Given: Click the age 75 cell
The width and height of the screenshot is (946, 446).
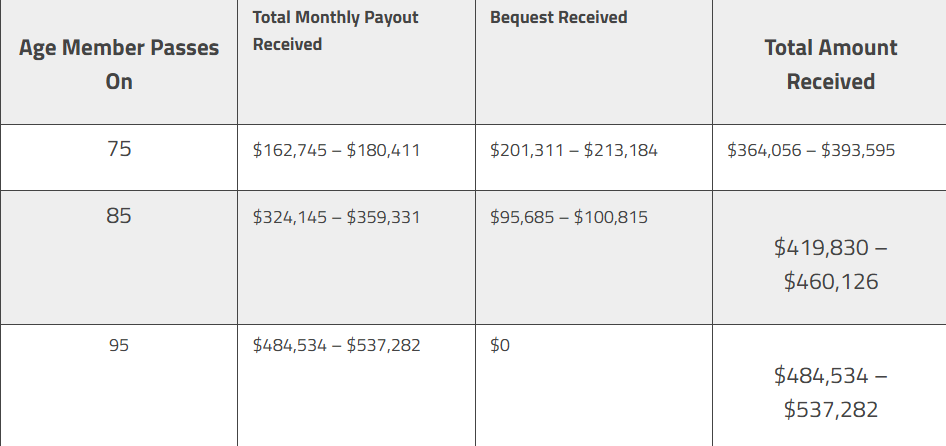Looking at the screenshot, I should 119,158.
